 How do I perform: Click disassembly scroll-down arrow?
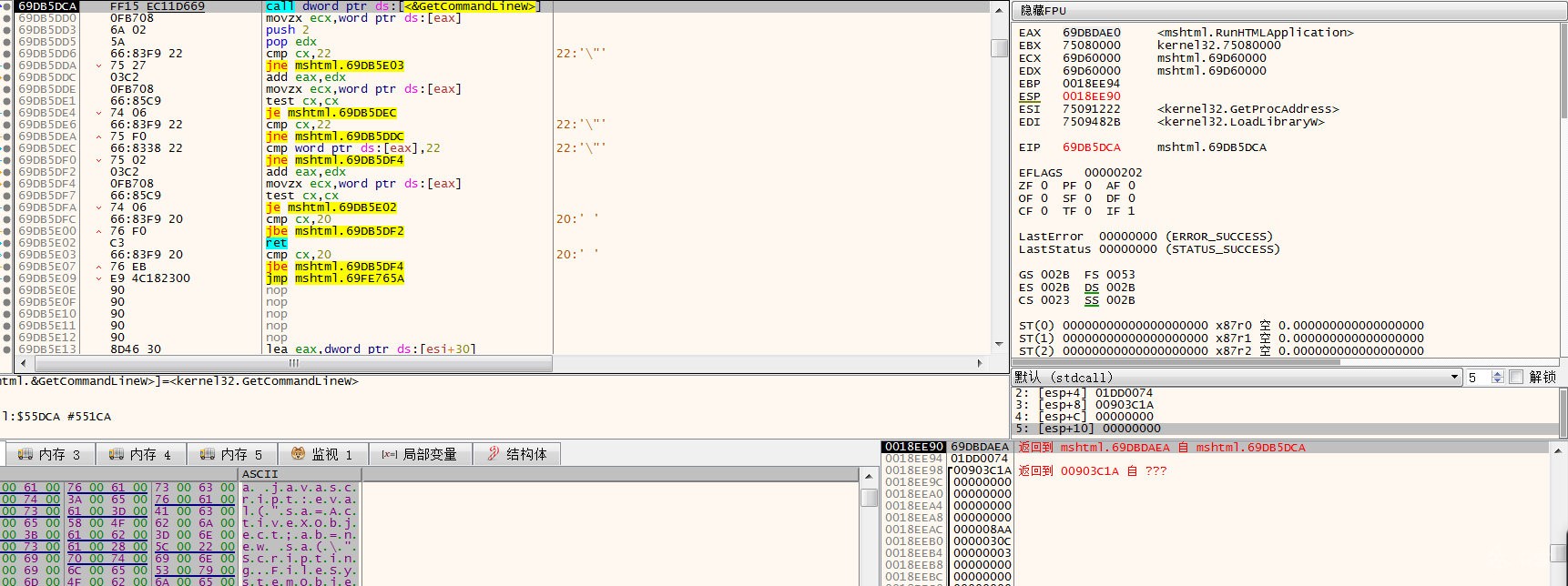(x=999, y=345)
